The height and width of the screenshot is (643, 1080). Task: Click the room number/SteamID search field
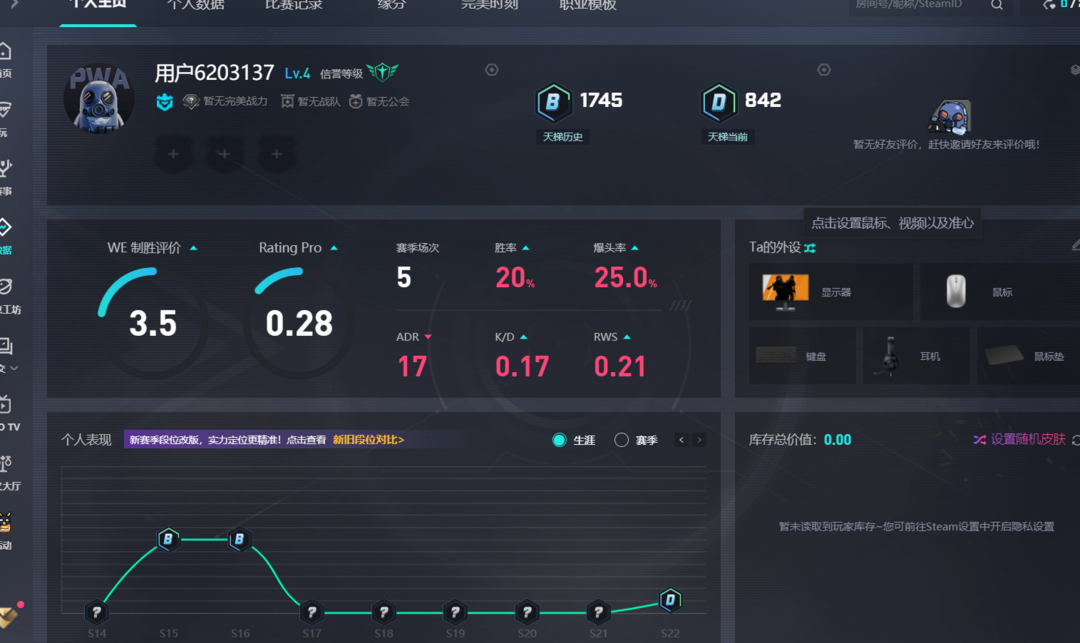915,5
